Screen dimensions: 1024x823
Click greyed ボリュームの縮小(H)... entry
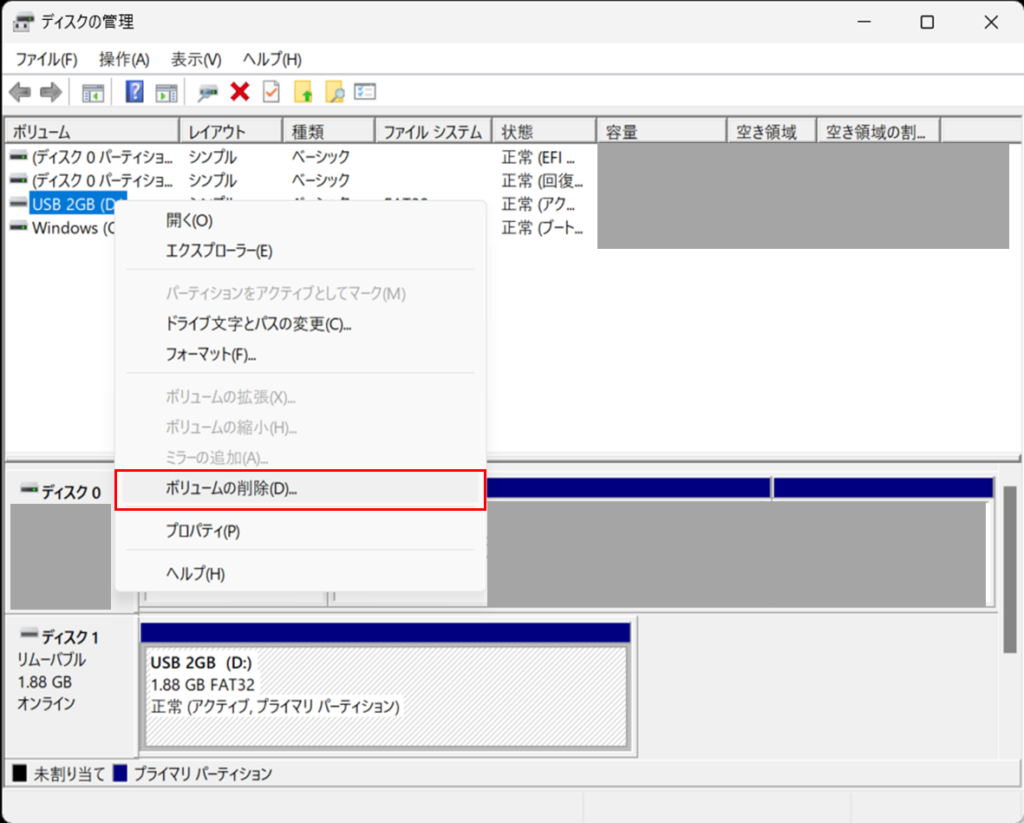pyautogui.click(x=300, y=428)
